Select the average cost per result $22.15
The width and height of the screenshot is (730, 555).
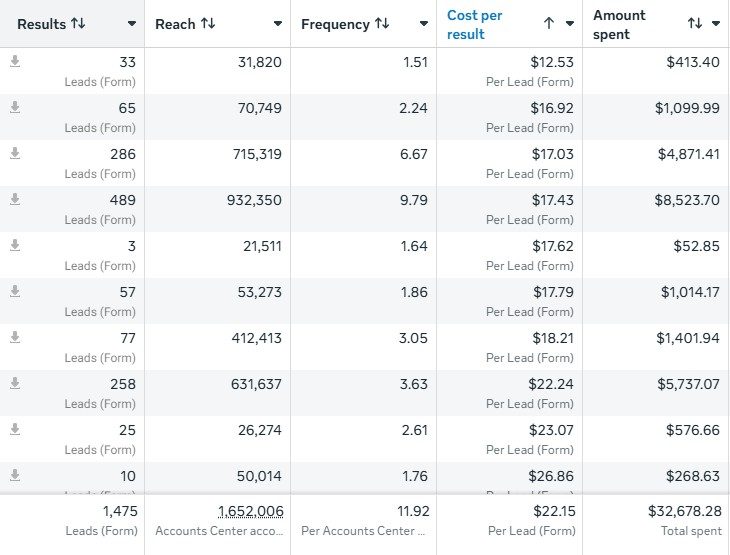coord(554,511)
